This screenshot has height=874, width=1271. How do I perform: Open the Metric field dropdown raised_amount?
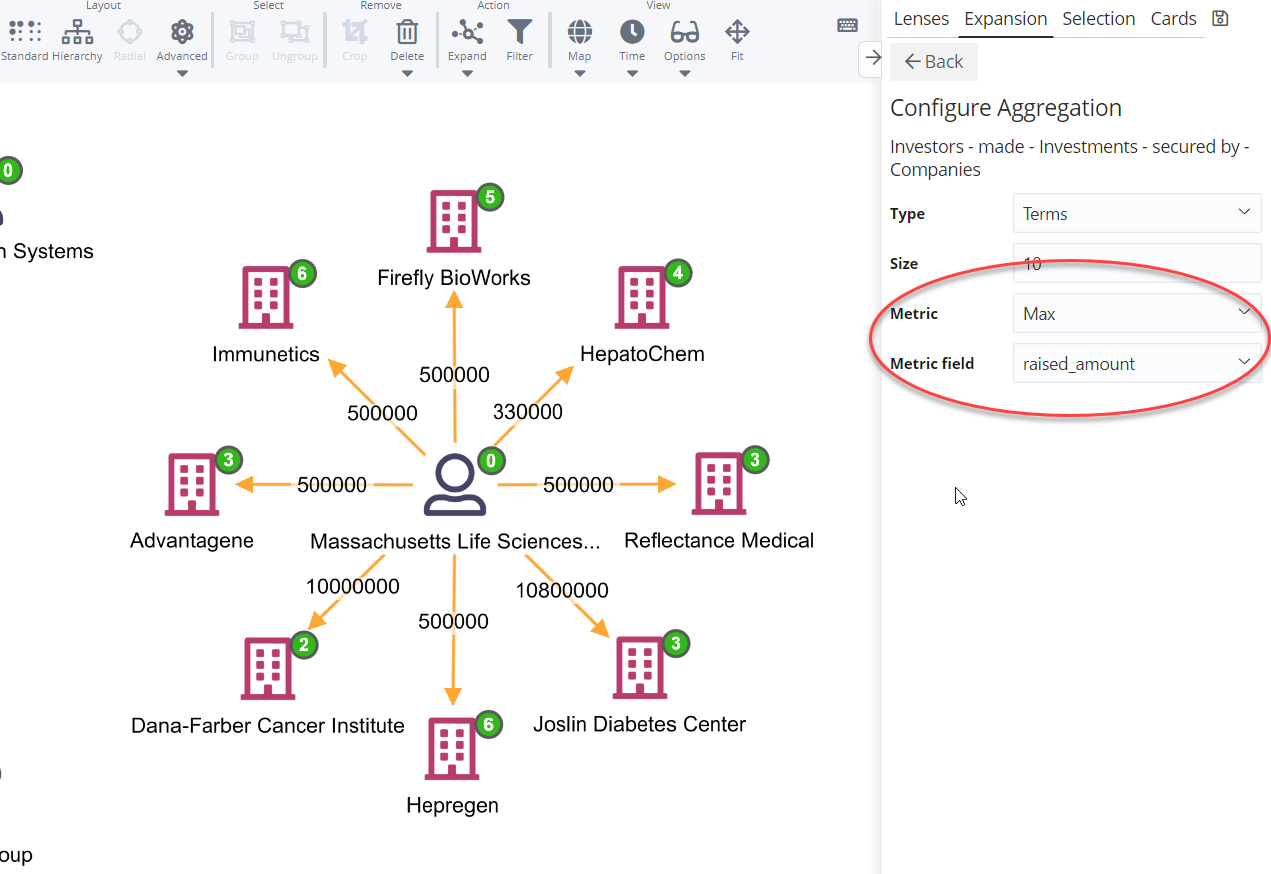[1137, 363]
